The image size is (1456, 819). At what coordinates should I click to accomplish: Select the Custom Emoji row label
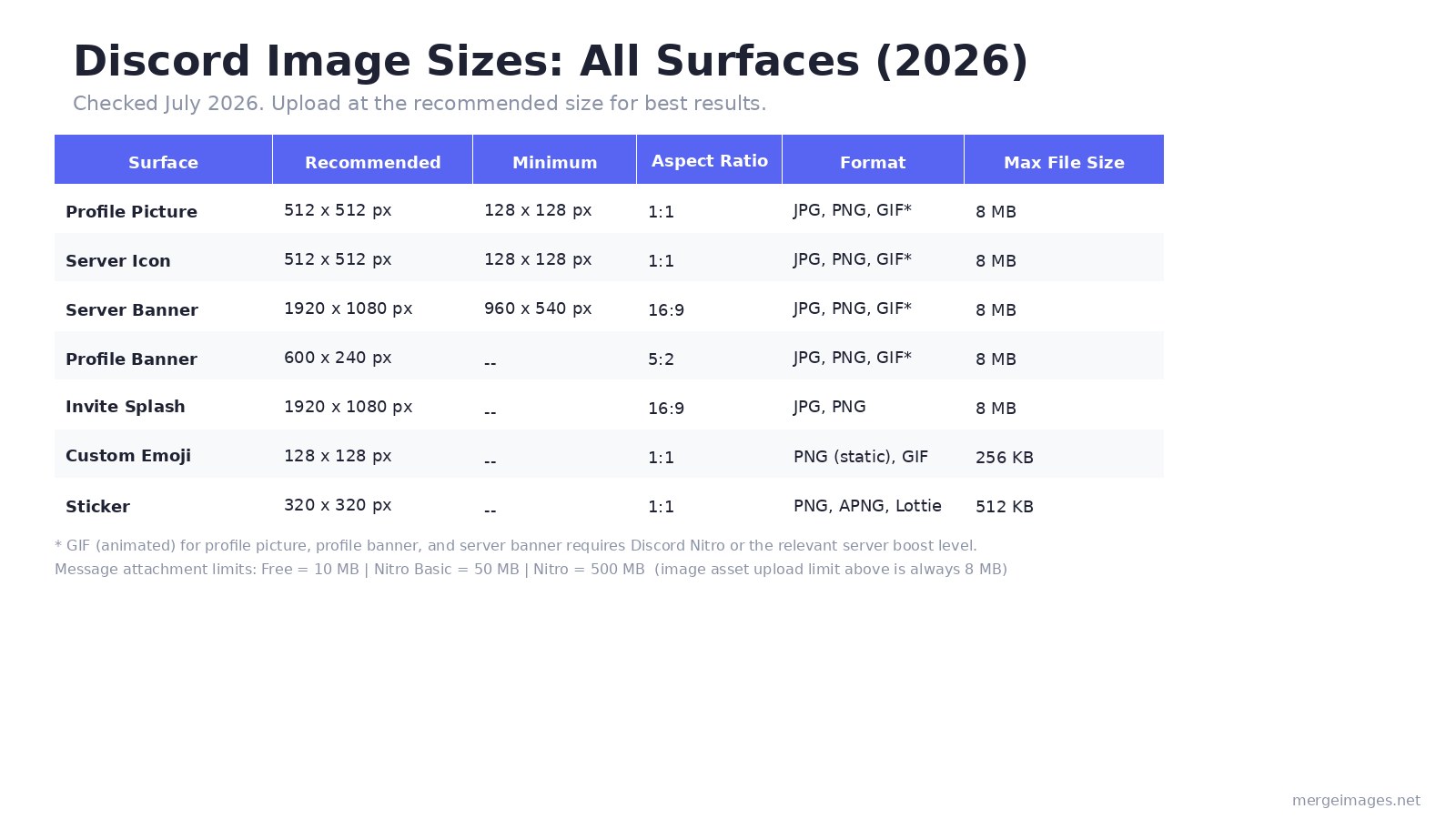(127, 456)
